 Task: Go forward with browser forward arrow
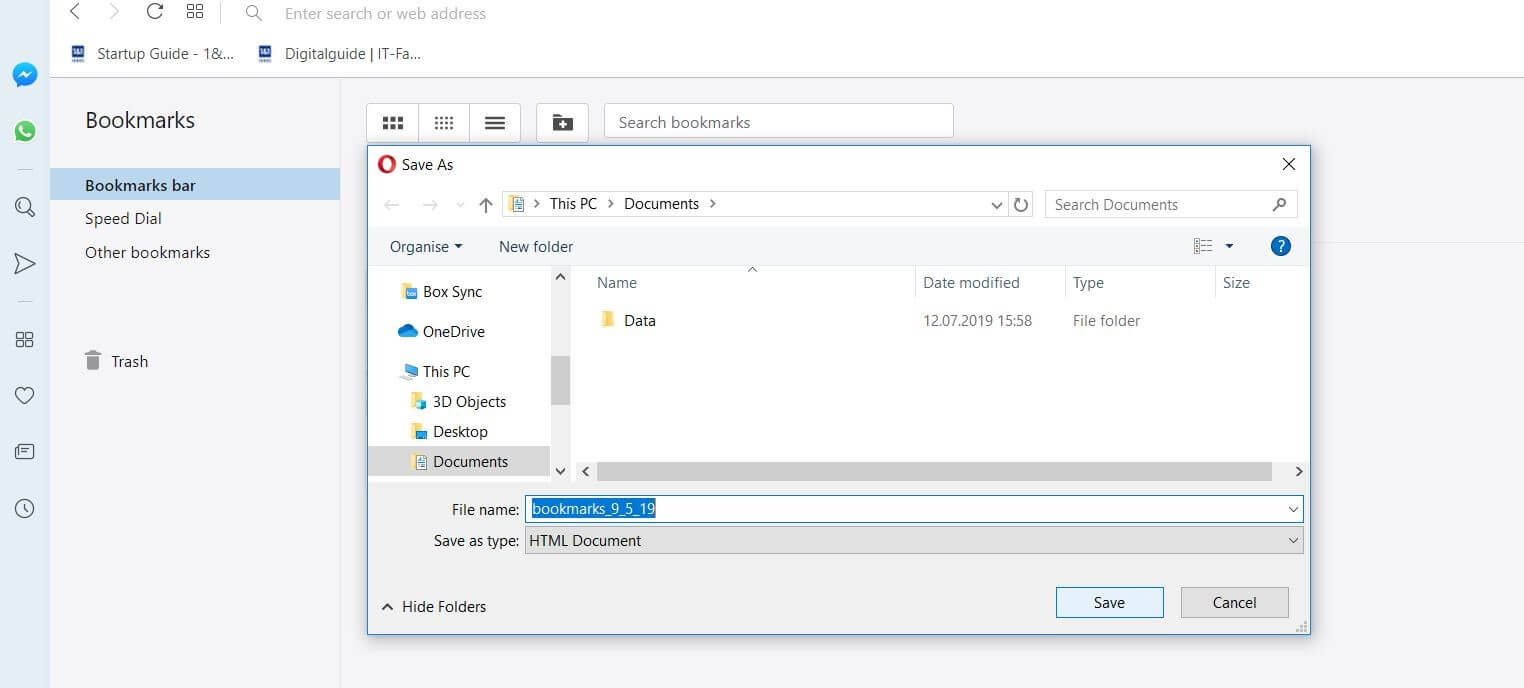point(114,12)
